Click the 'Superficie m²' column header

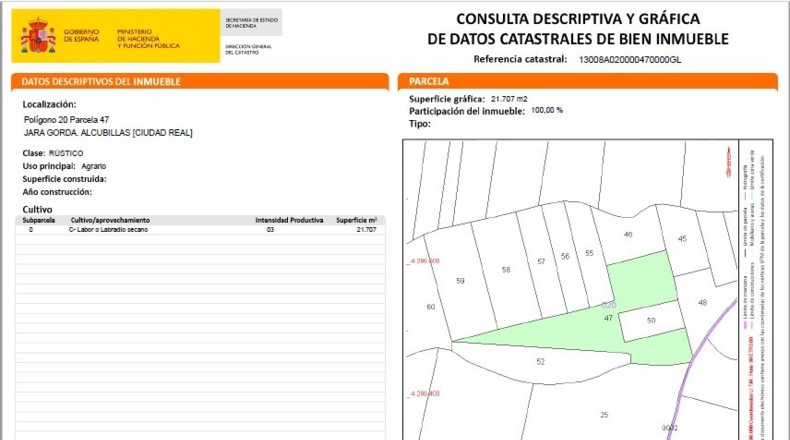click(356, 220)
